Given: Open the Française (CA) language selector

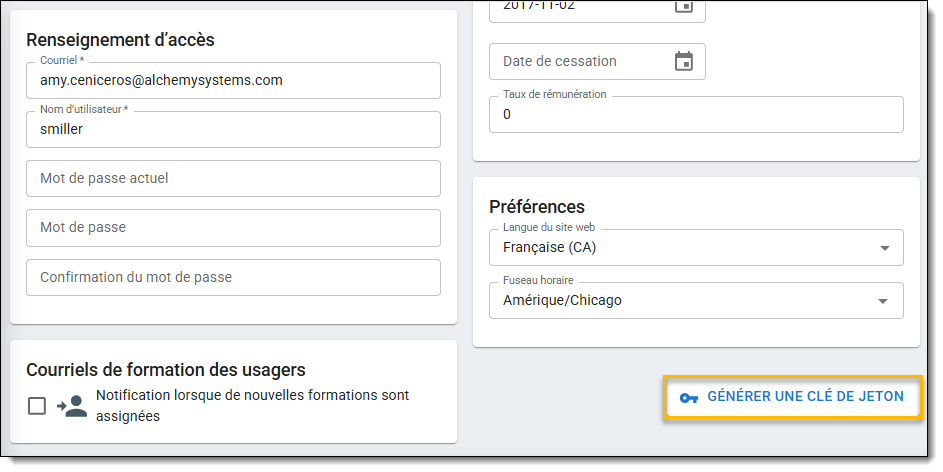Looking at the screenshot, I should tap(680, 248).
